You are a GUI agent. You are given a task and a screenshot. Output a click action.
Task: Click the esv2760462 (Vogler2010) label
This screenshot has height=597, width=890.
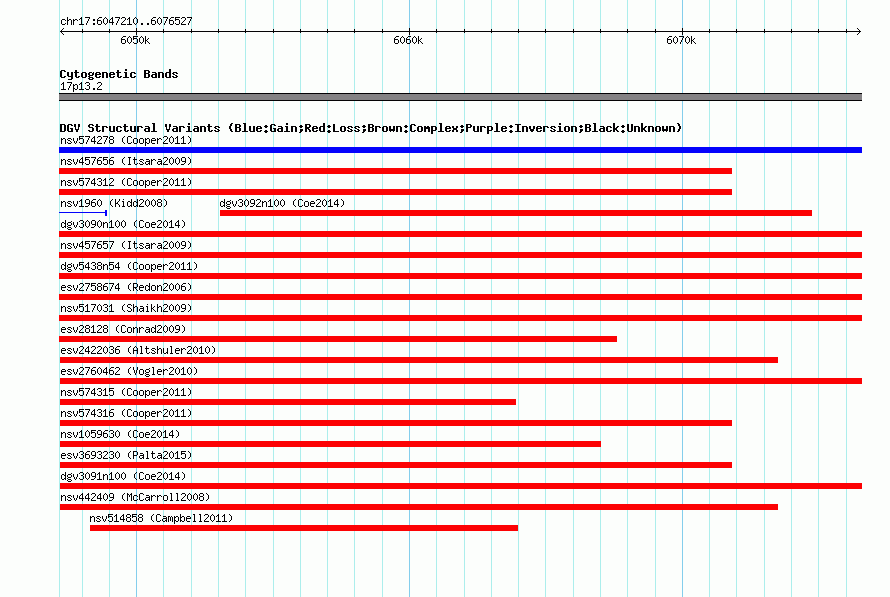point(129,371)
